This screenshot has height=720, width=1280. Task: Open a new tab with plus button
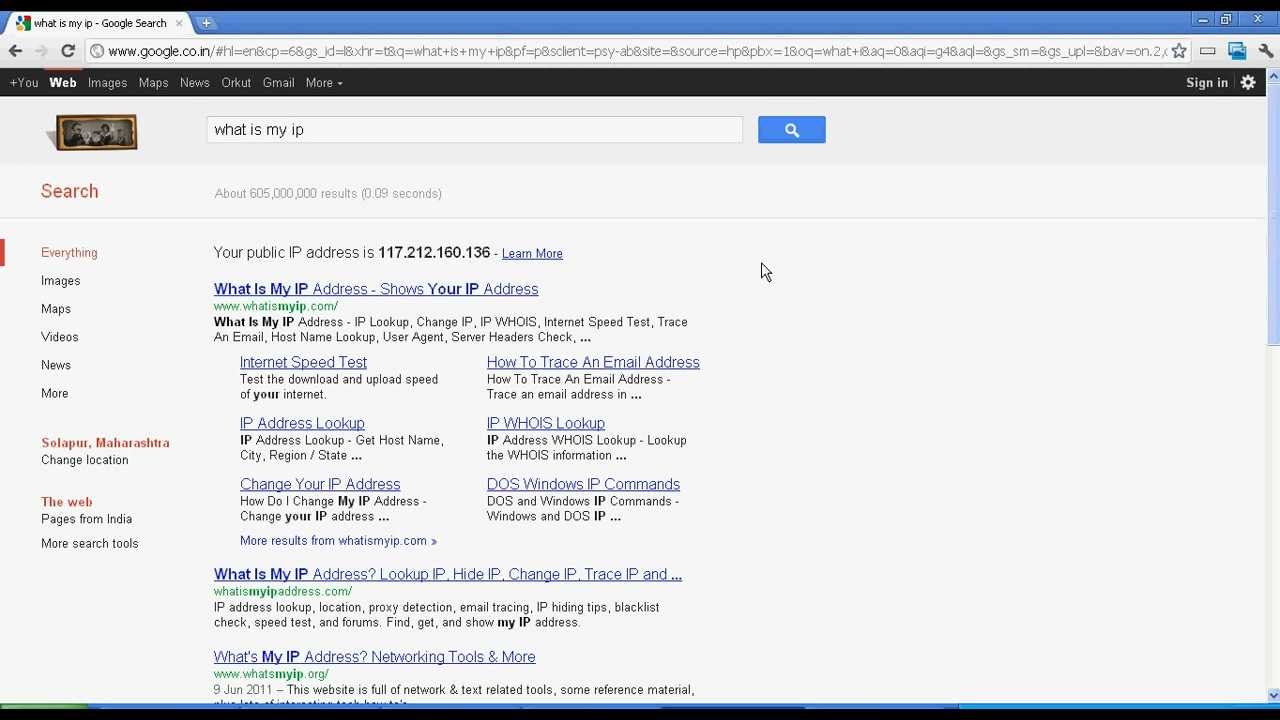pyautogui.click(x=206, y=23)
